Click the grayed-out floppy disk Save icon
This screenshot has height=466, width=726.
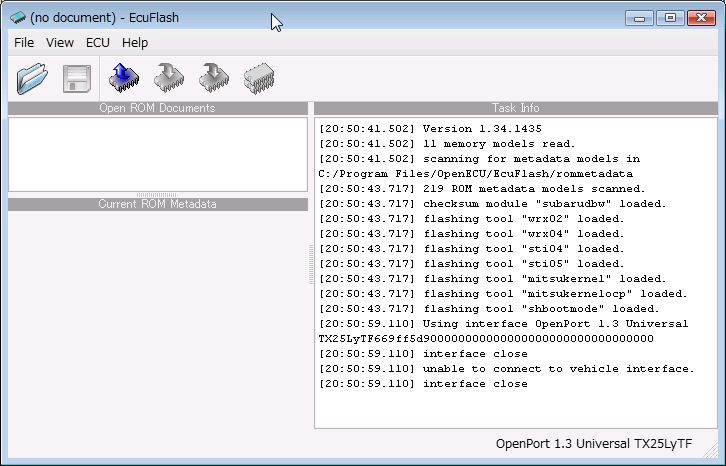(x=77, y=79)
